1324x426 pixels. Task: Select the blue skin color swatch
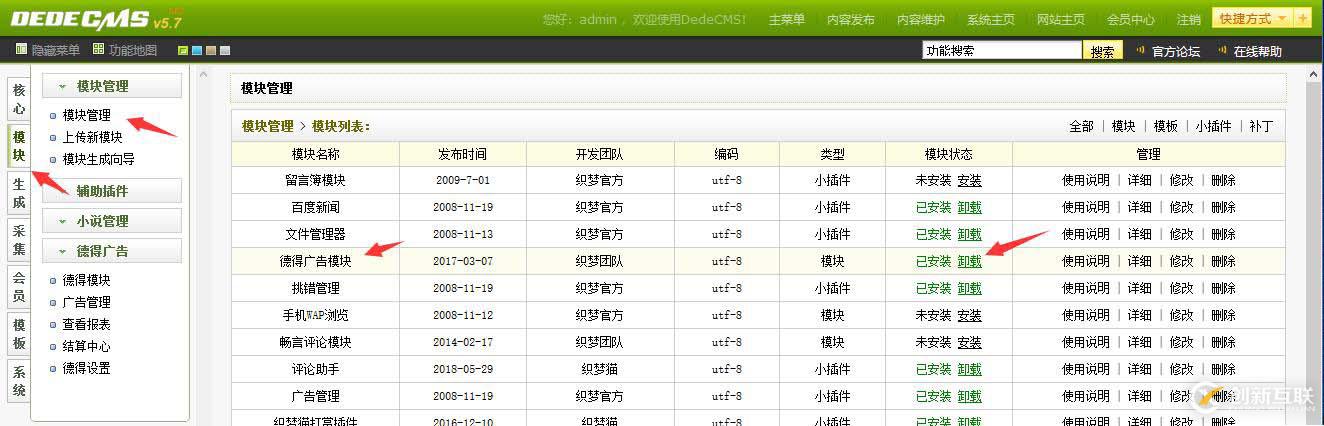pyautogui.click(x=197, y=50)
